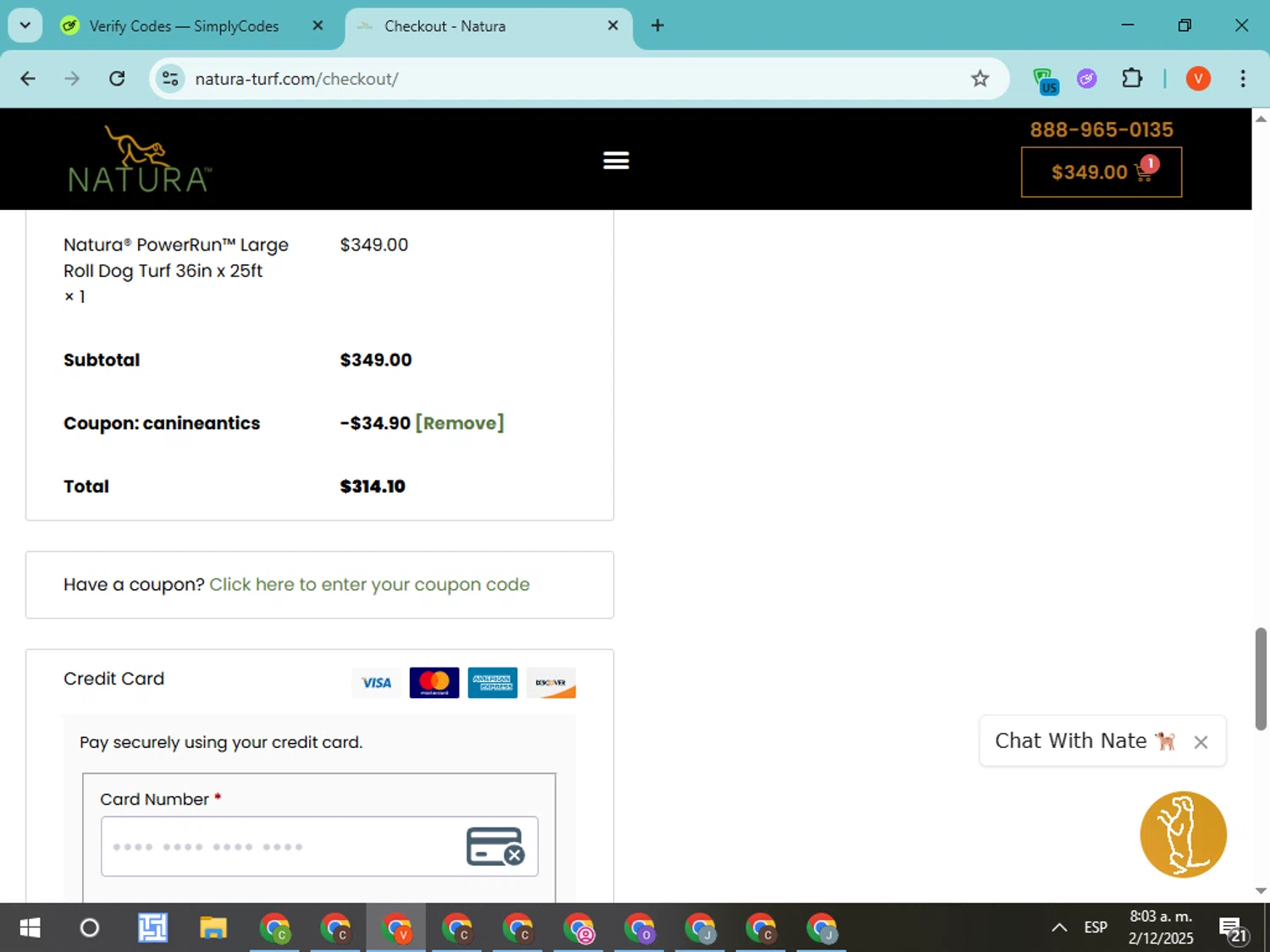1270x952 pixels.
Task: Open the blue maze app in taskbar
Action: [152, 928]
